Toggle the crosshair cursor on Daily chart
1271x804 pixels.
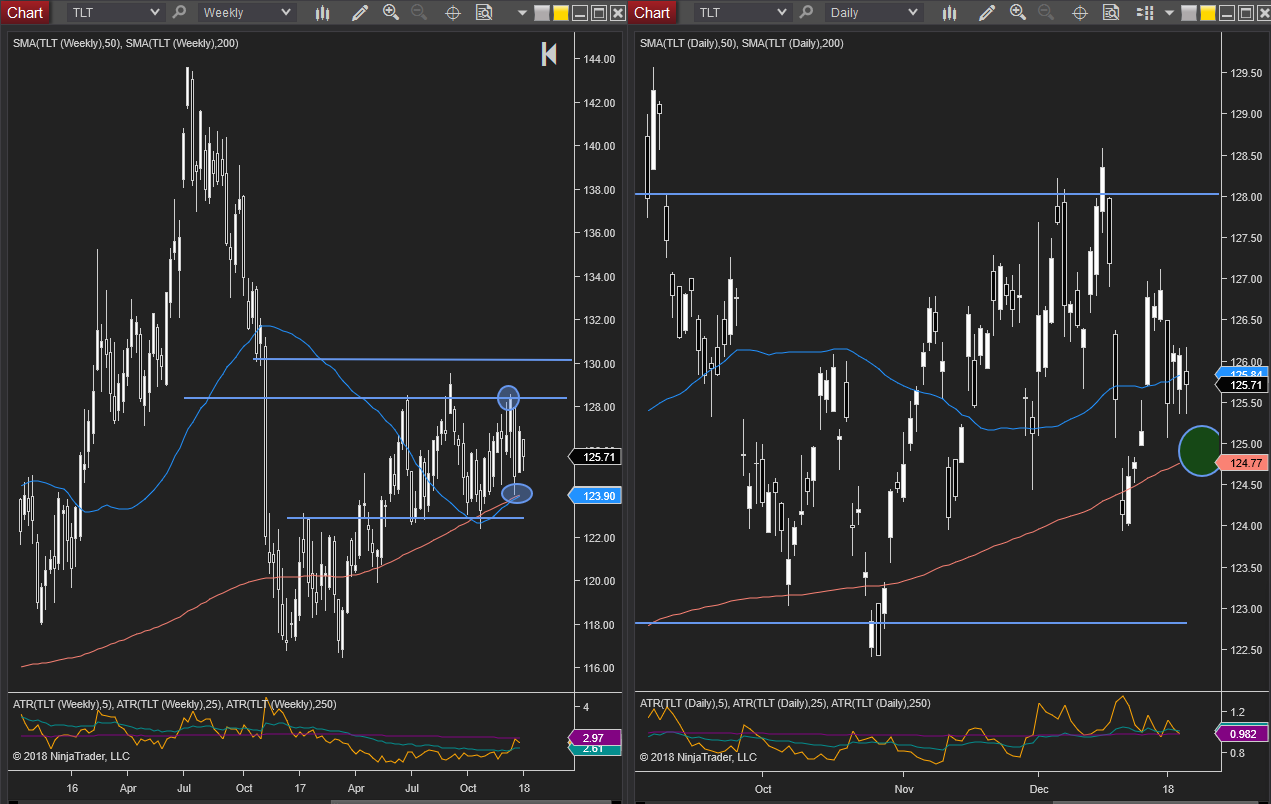click(x=1079, y=13)
